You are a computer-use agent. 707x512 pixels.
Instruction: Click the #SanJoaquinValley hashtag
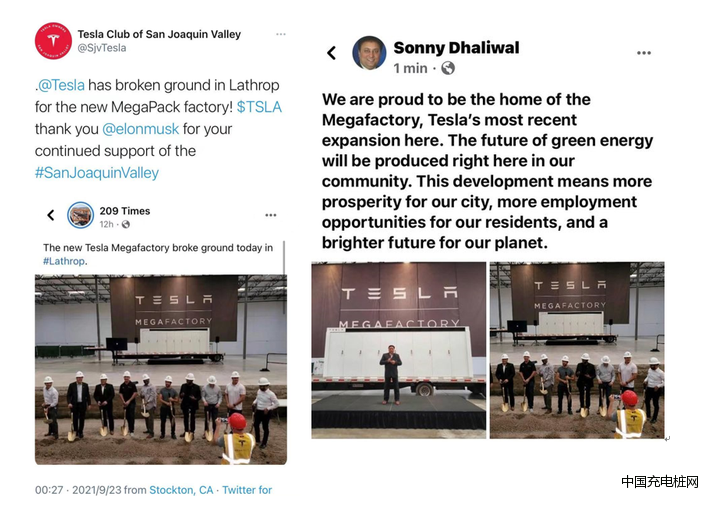pos(97,173)
